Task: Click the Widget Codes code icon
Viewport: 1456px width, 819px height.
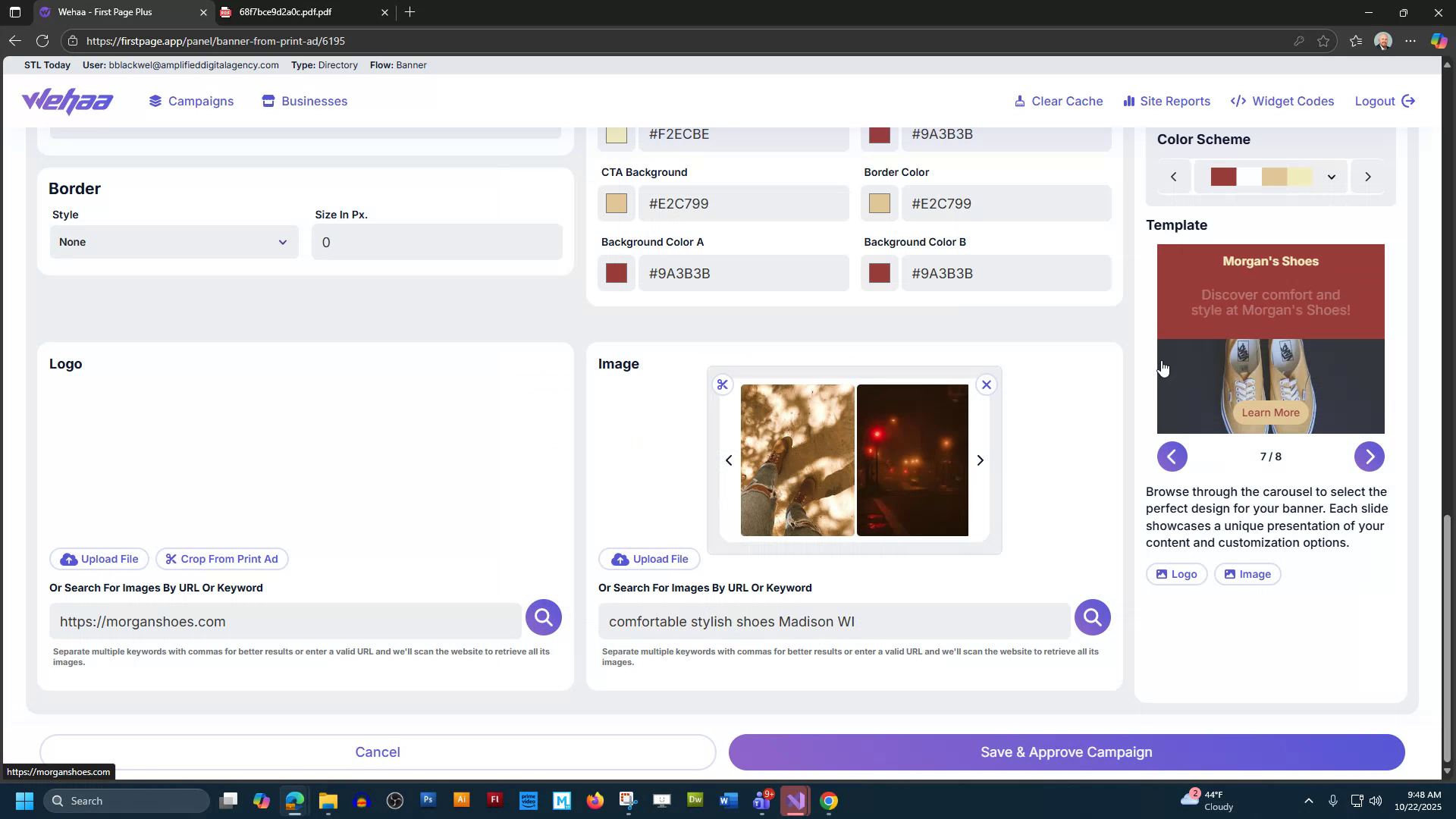Action: pyautogui.click(x=1238, y=101)
